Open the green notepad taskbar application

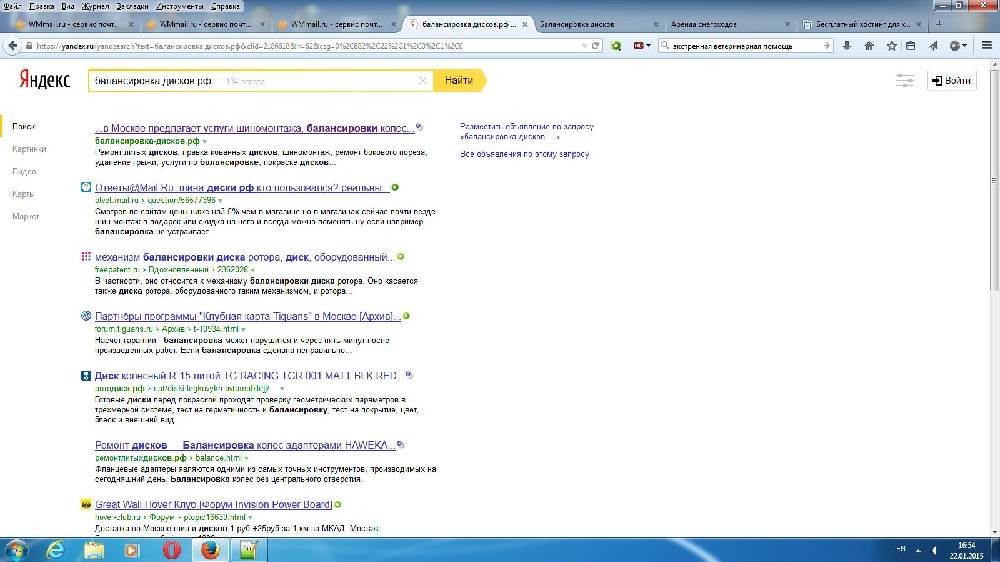click(x=248, y=550)
